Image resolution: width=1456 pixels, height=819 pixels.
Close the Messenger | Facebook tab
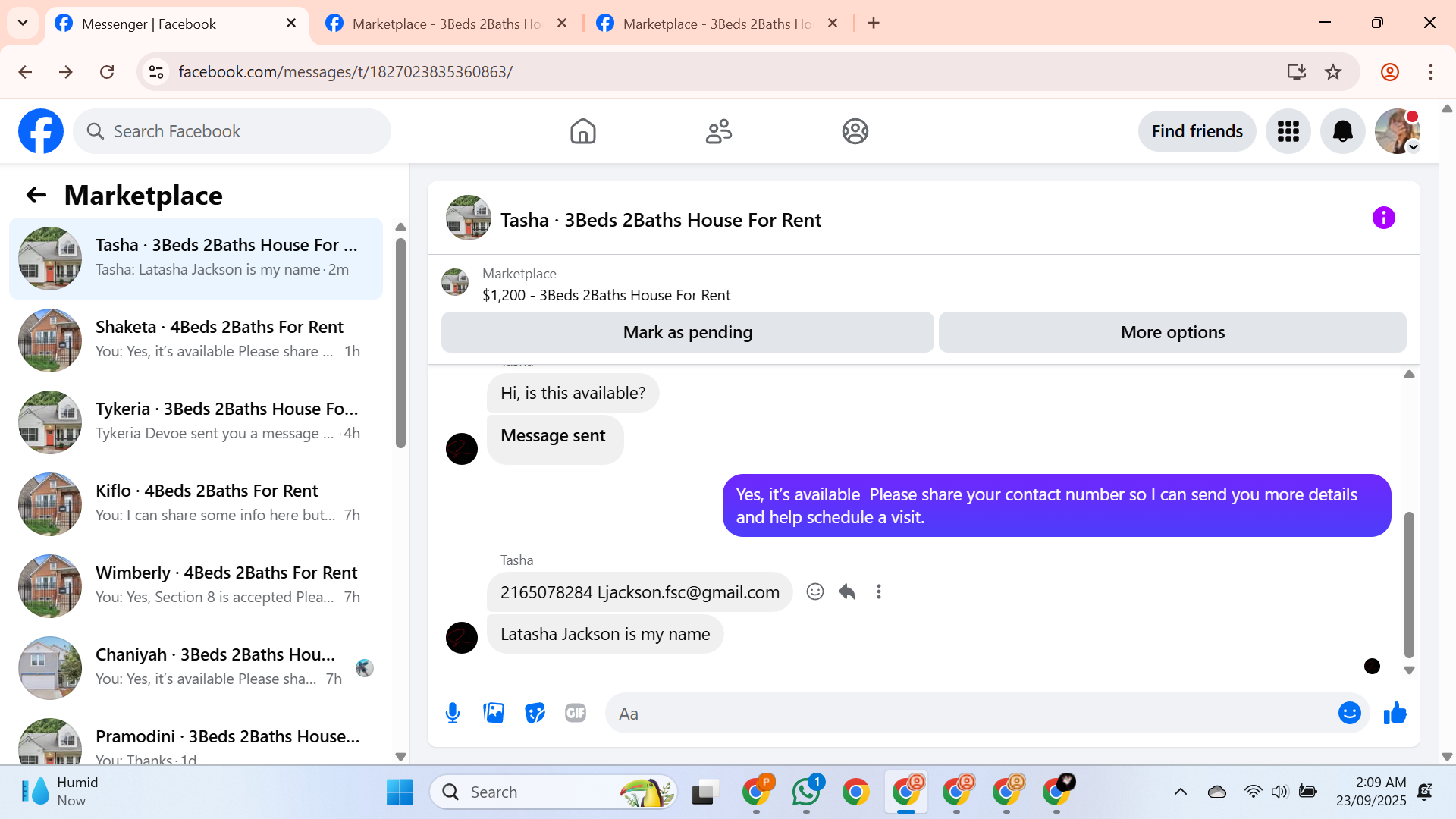tap(291, 24)
